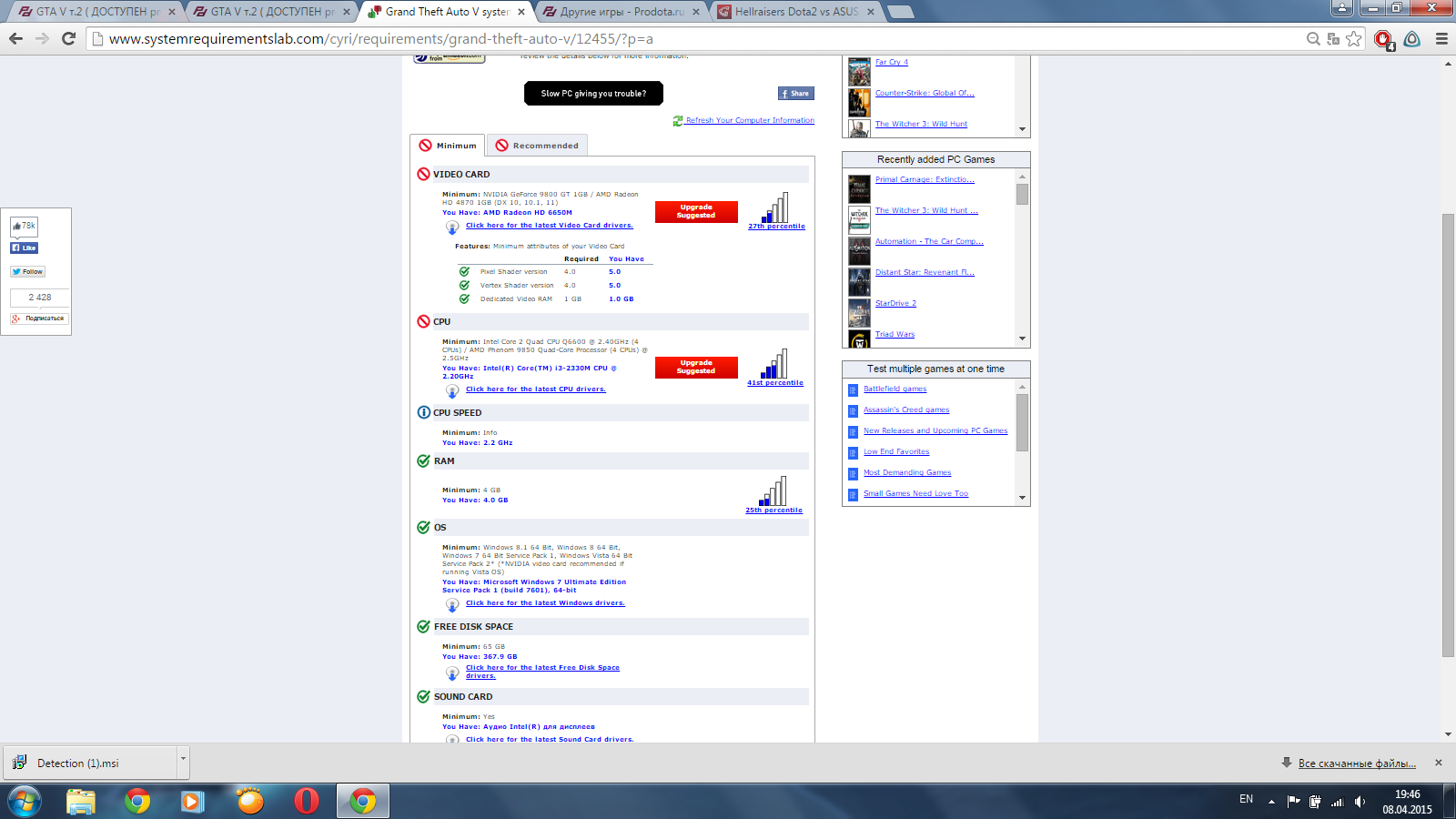Click the Upgrade Suggested button for CPU
This screenshot has height=819, width=1456.
click(x=696, y=367)
